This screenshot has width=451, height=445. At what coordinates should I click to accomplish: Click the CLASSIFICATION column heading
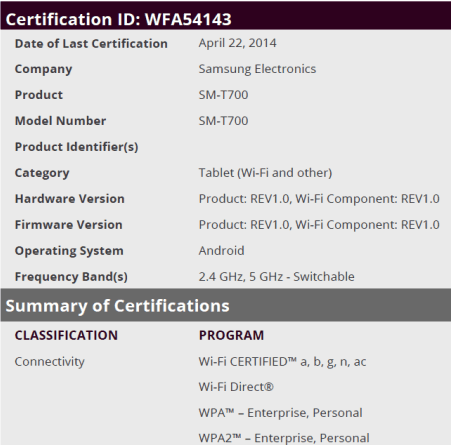(x=66, y=335)
